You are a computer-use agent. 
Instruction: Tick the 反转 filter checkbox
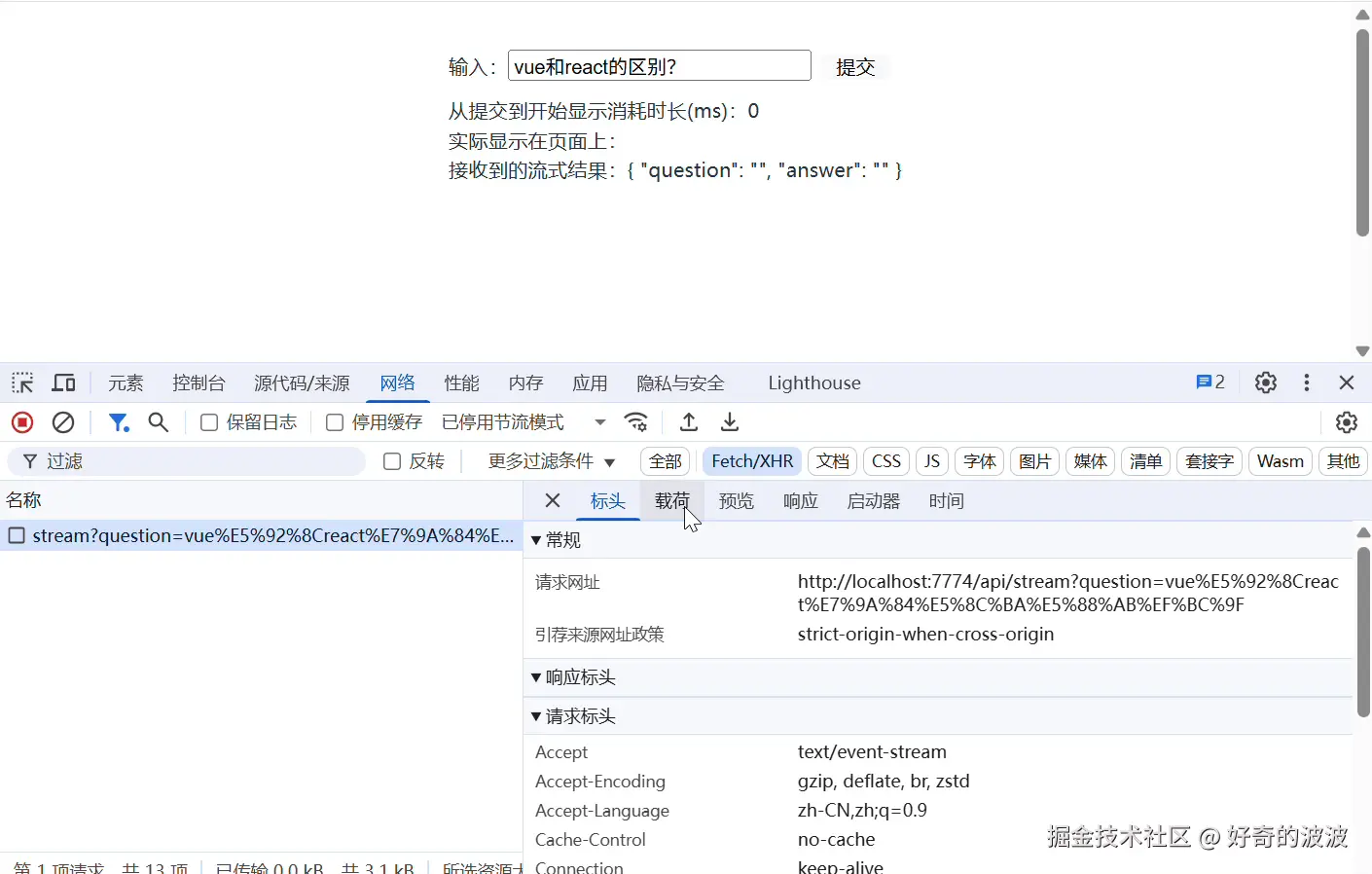click(x=392, y=461)
